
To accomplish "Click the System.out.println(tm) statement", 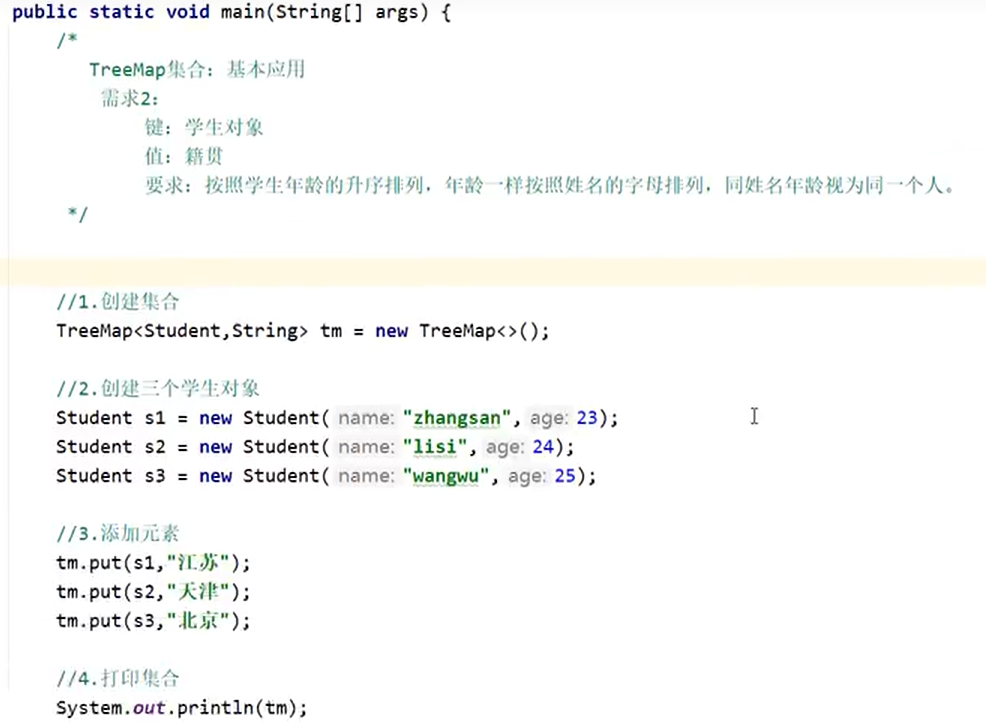I will click(182, 708).
